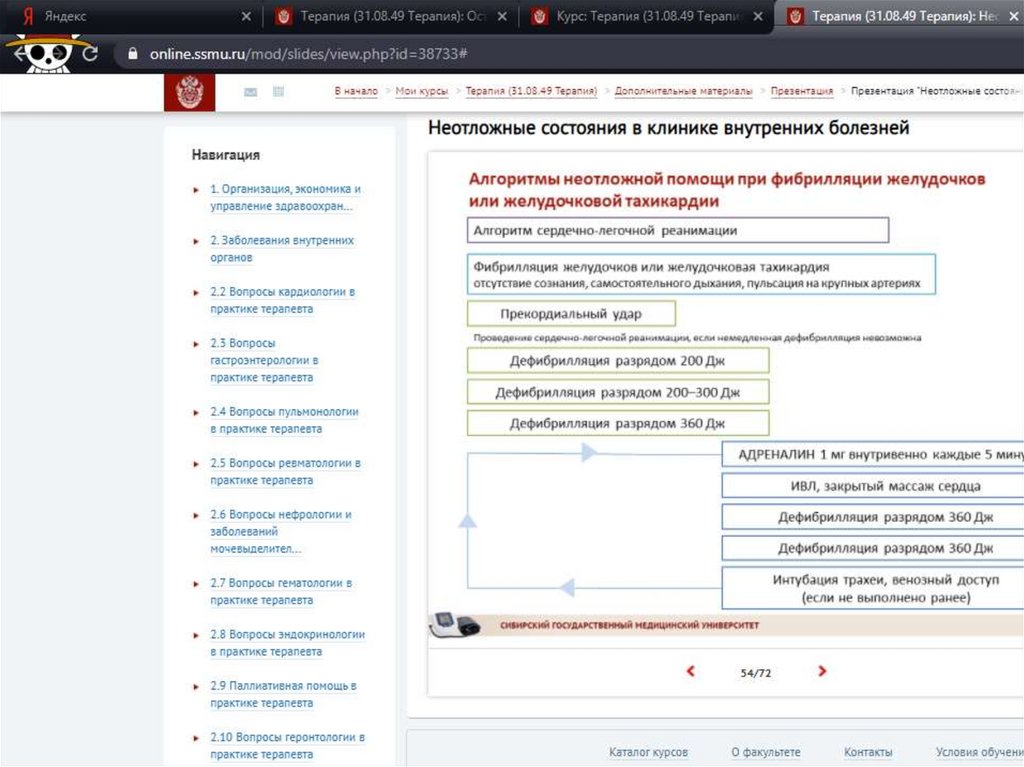This screenshot has width=1024, height=767.
Task: Click slide box 'Алгоритм сердечно-легочной реанимации'
Action: pos(678,230)
